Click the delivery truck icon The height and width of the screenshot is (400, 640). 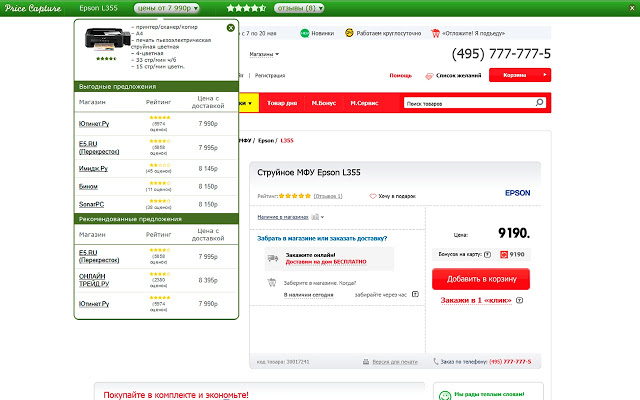point(273,258)
